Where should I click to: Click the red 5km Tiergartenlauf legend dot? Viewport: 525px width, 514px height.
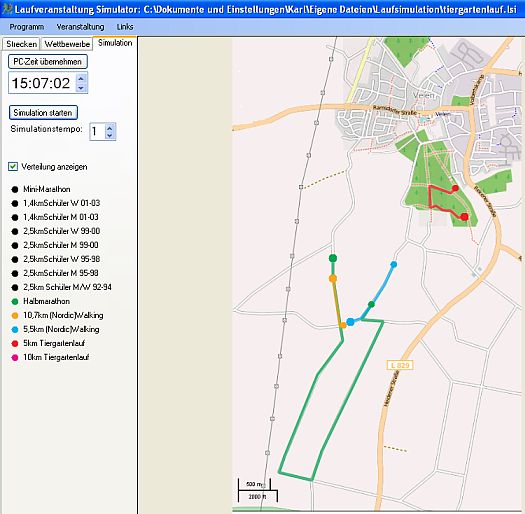tap(15, 343)
